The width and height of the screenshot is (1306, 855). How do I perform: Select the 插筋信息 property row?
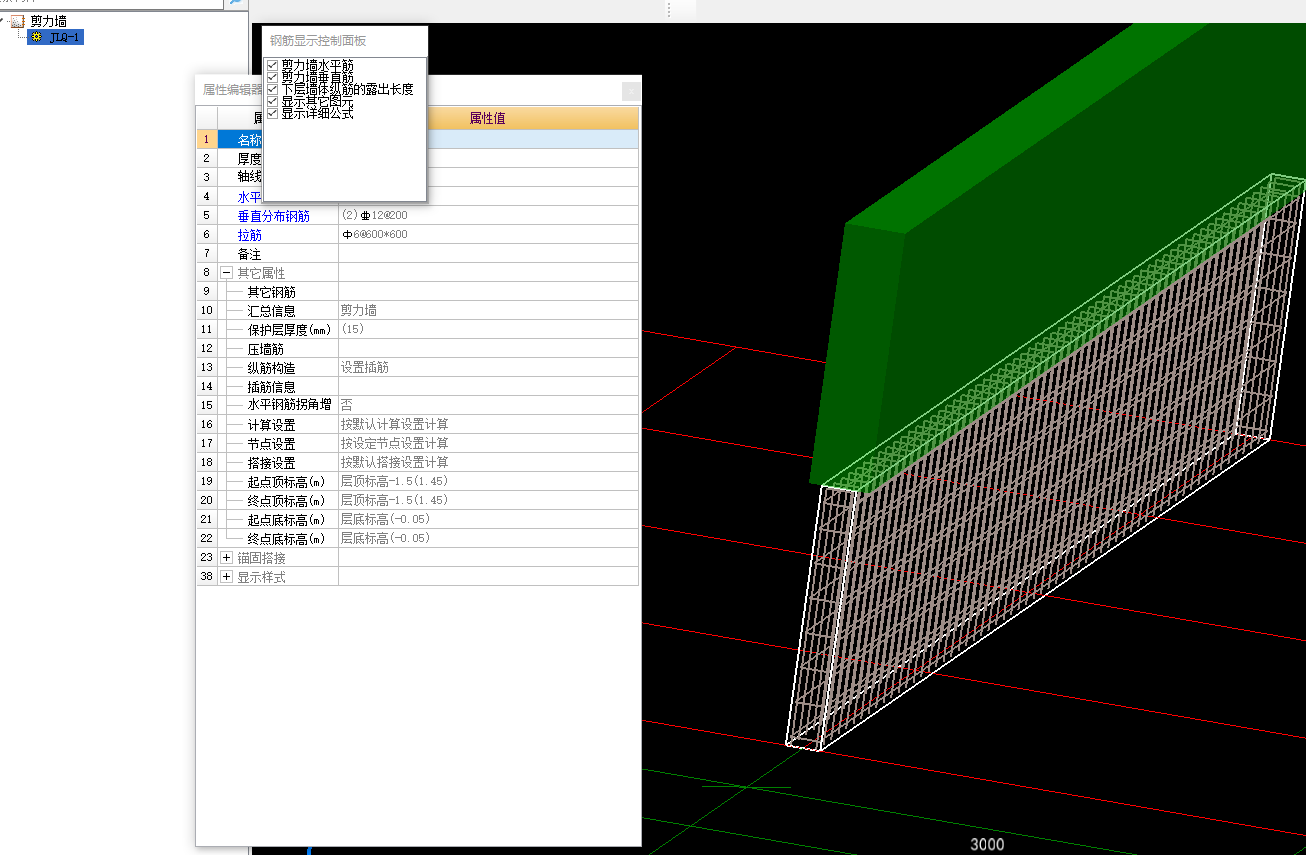click(417, 387)
